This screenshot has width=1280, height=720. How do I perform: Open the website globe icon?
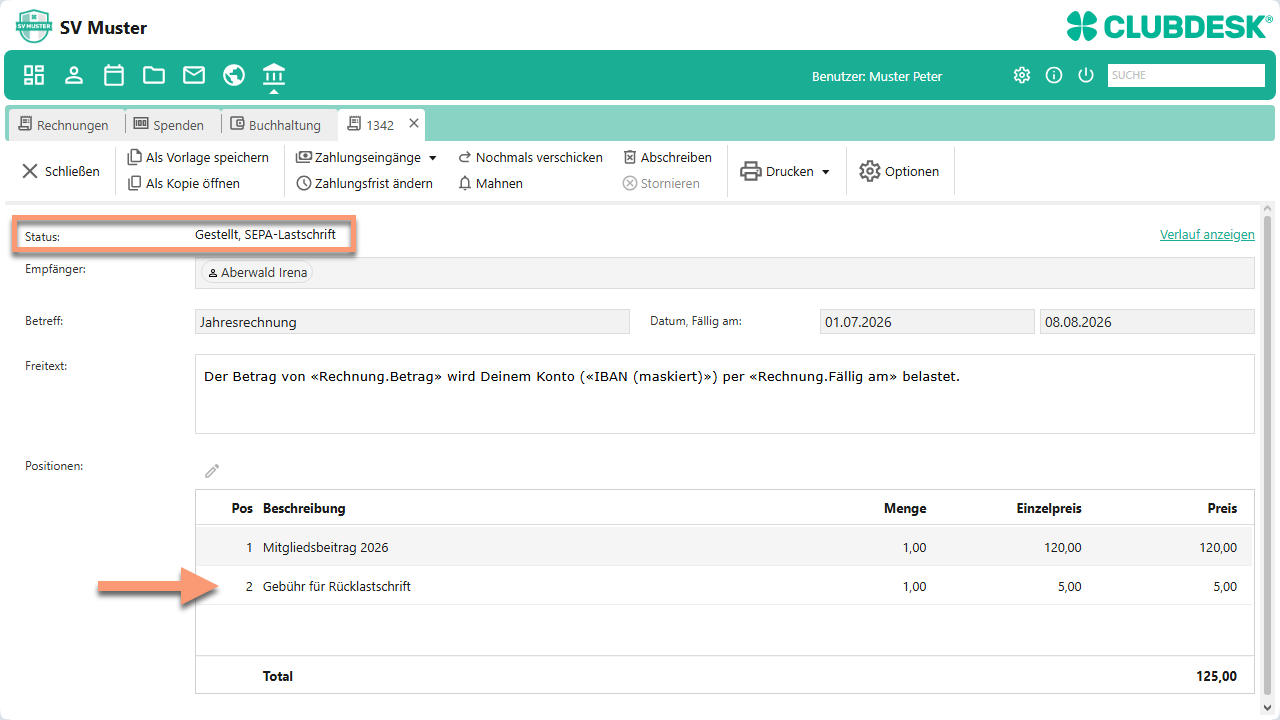click(x=234, y=75)
